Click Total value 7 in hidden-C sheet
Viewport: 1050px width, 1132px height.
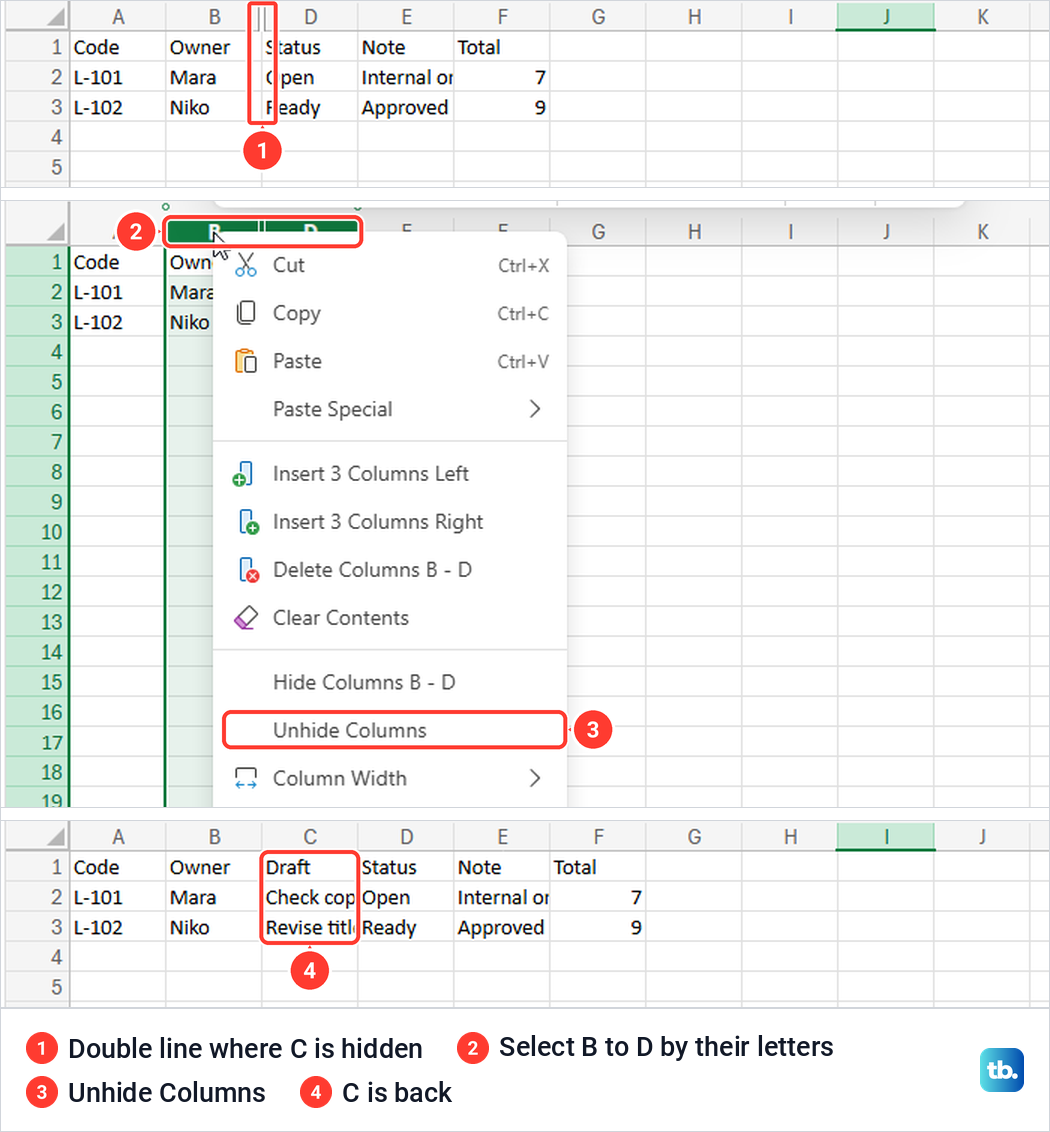click(x=502, y=77)
